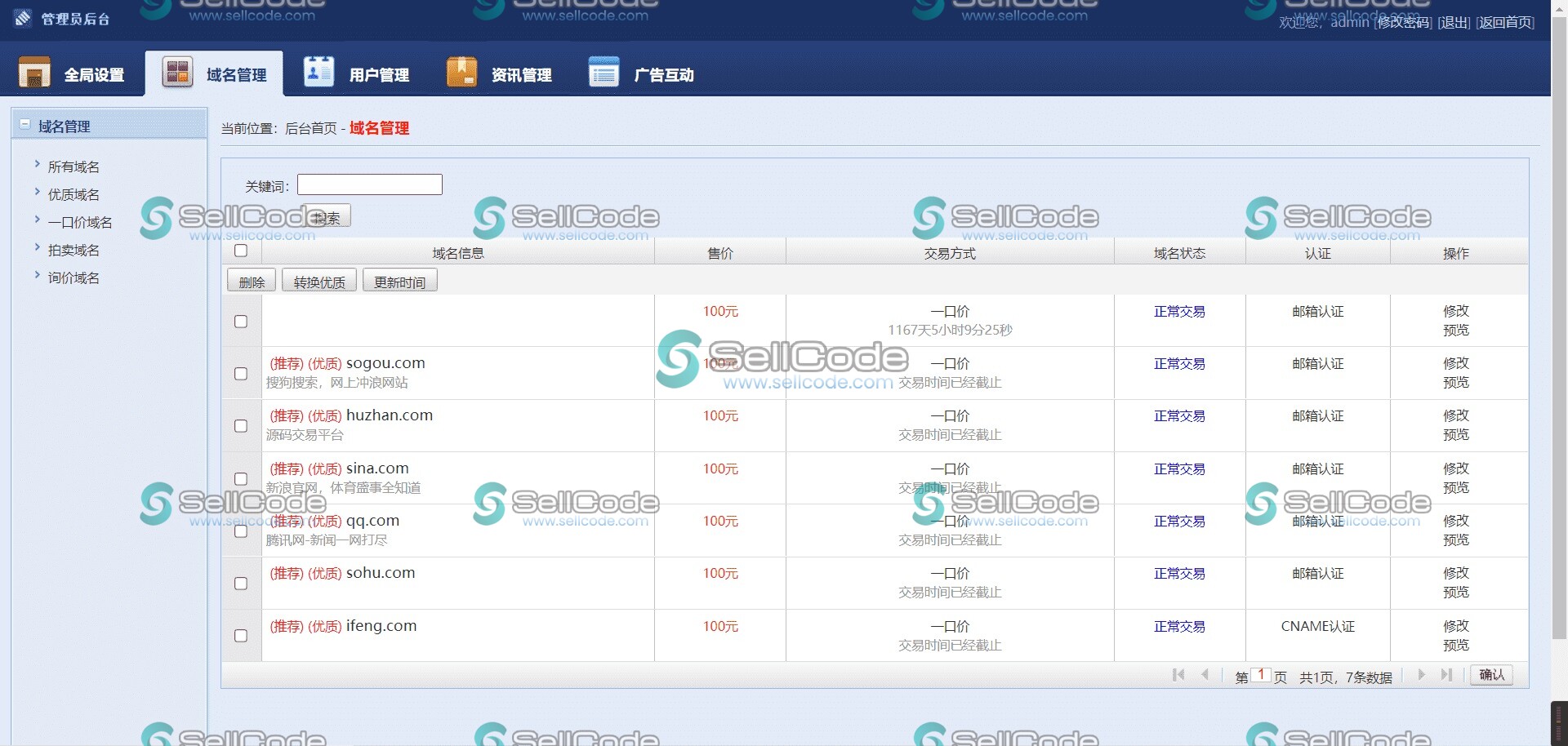
Task: Go to next page arrow icon
Action: point(1421,675)
